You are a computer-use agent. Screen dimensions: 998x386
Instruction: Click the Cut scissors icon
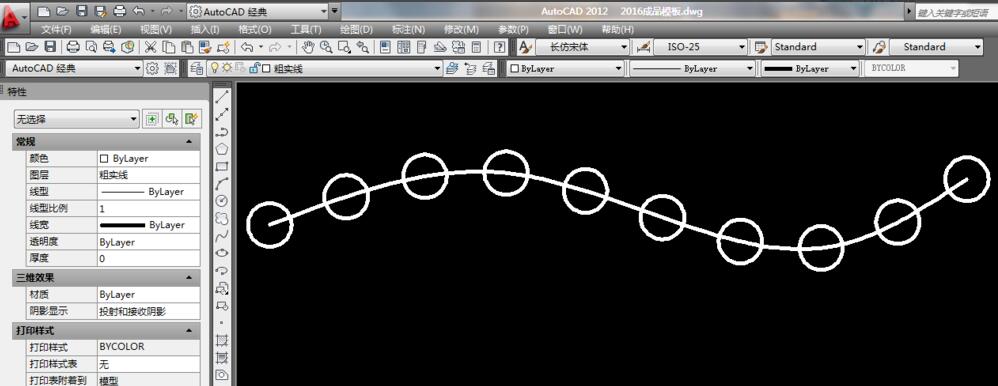click(x=150, y=46)
